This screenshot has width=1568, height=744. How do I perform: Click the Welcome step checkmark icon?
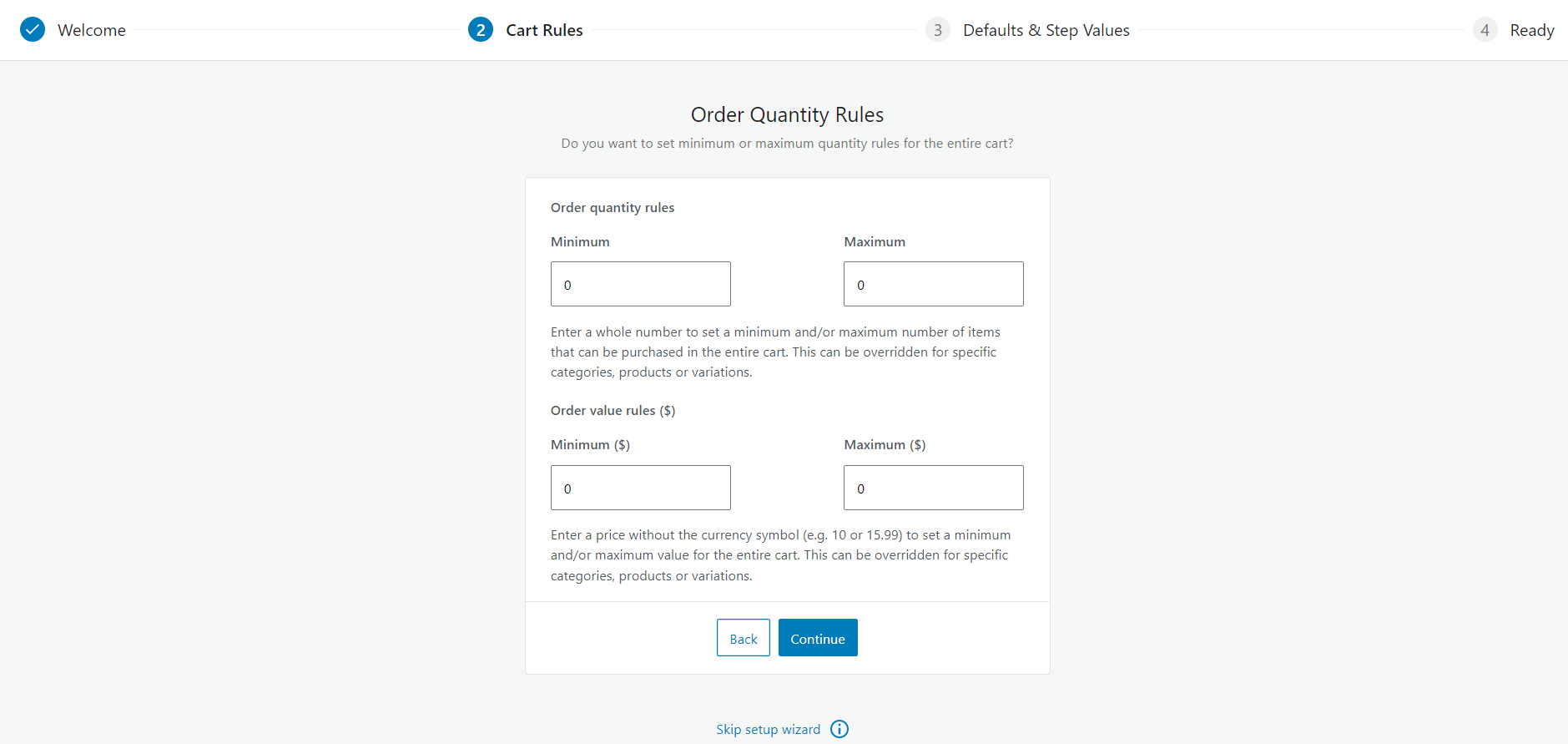pos(33,29)
